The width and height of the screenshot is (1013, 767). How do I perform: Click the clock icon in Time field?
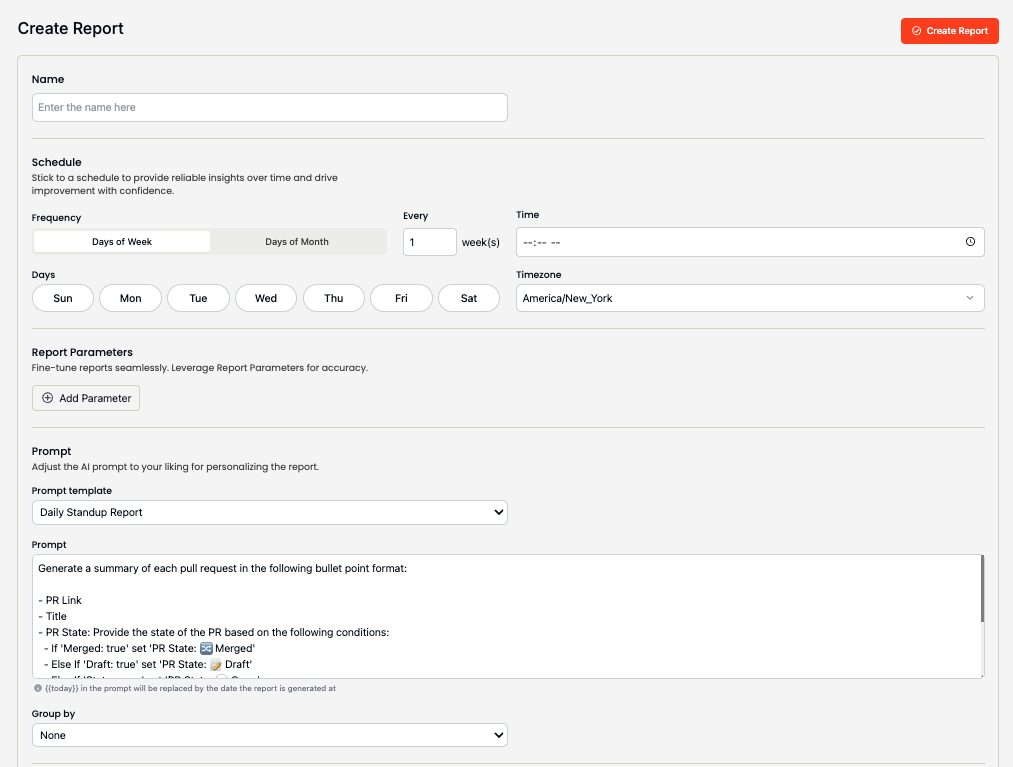970,242
